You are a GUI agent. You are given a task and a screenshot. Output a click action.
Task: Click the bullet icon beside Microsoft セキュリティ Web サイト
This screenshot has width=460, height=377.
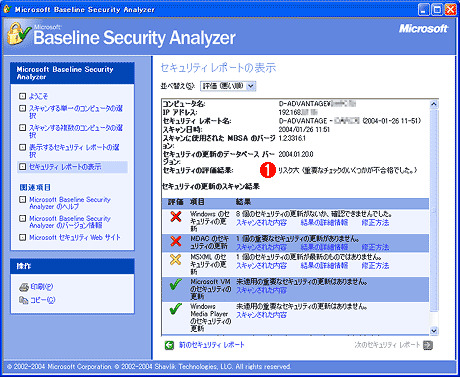point(22,237)
